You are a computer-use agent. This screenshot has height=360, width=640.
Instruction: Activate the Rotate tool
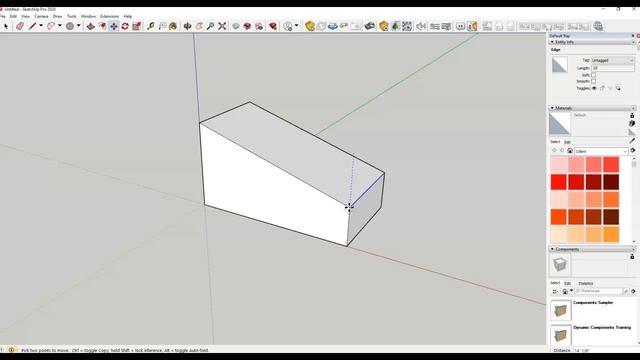tap(125, 26)
